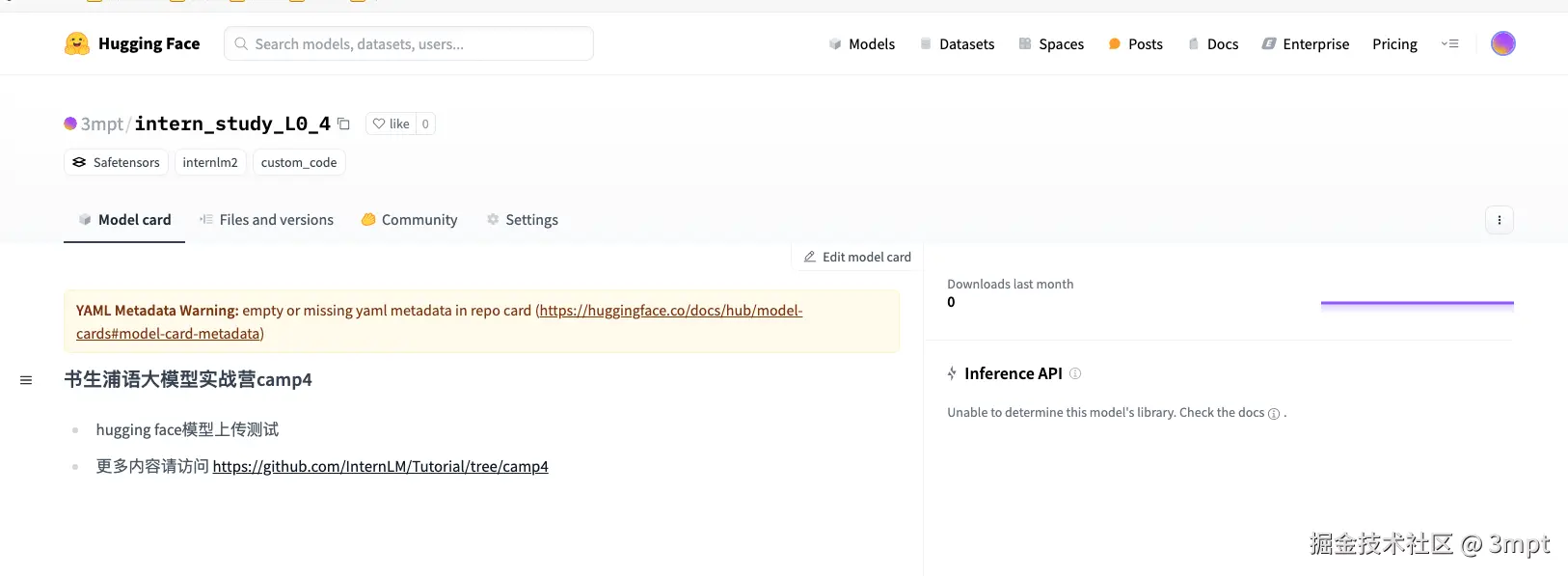The image size is (1568, 576).
Task: Expand the additional navigation menu
Action: pos(1449,43)
